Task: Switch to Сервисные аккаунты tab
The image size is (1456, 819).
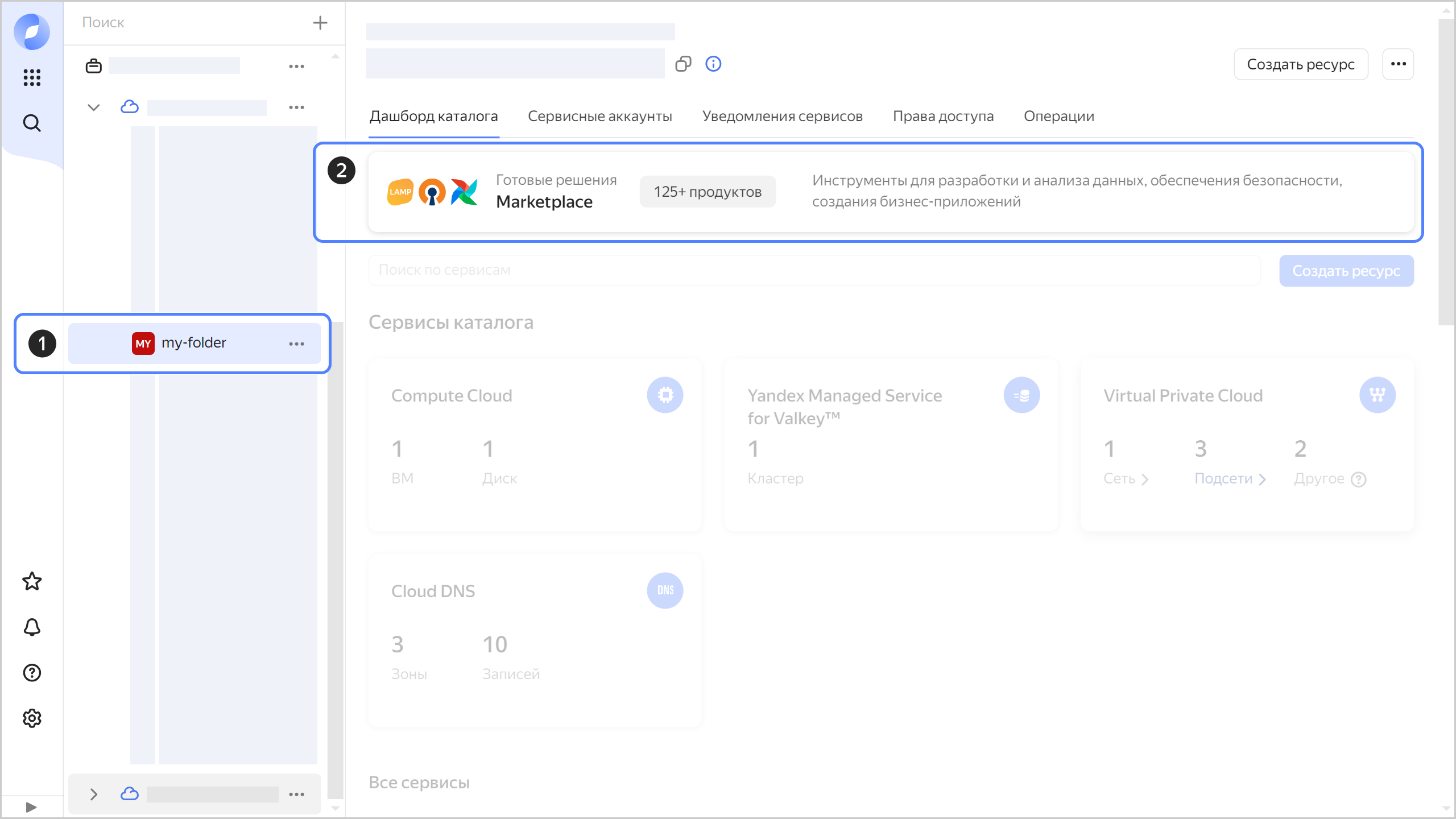Action: pyautogui.click(x=599, y=116)
